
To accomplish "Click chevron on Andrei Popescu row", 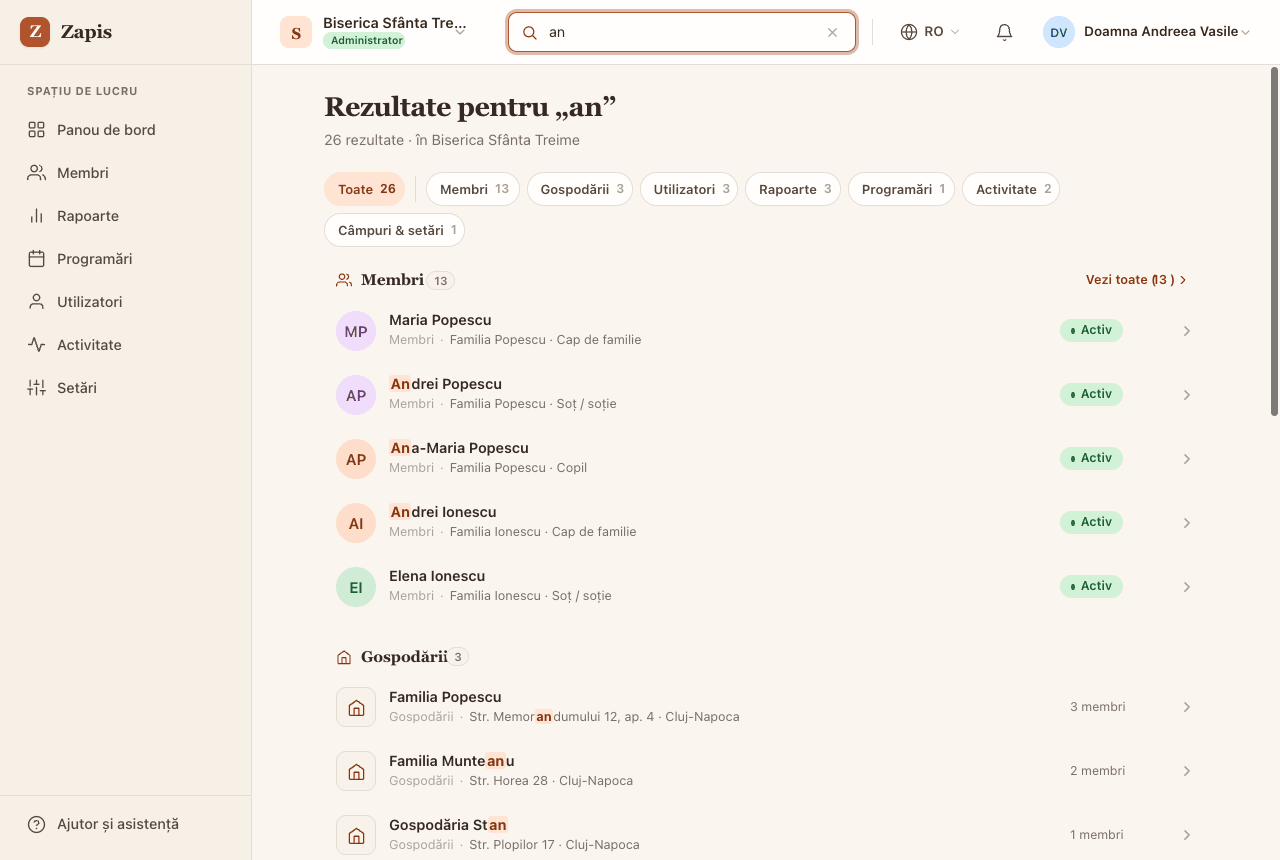I will click(x=1187, y=395).
